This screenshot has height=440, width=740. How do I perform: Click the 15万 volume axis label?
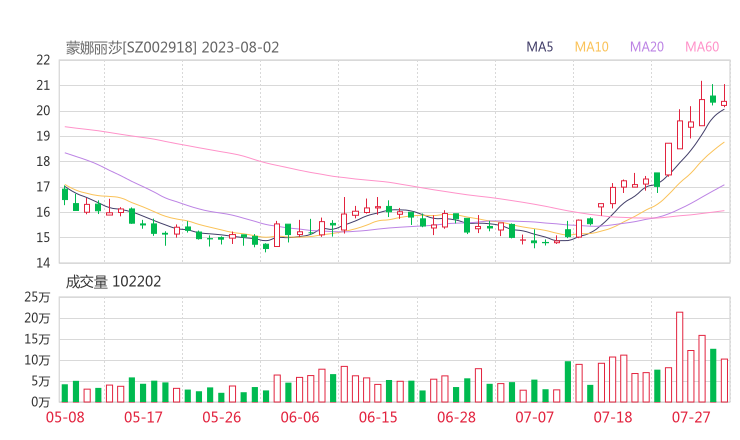37,339
